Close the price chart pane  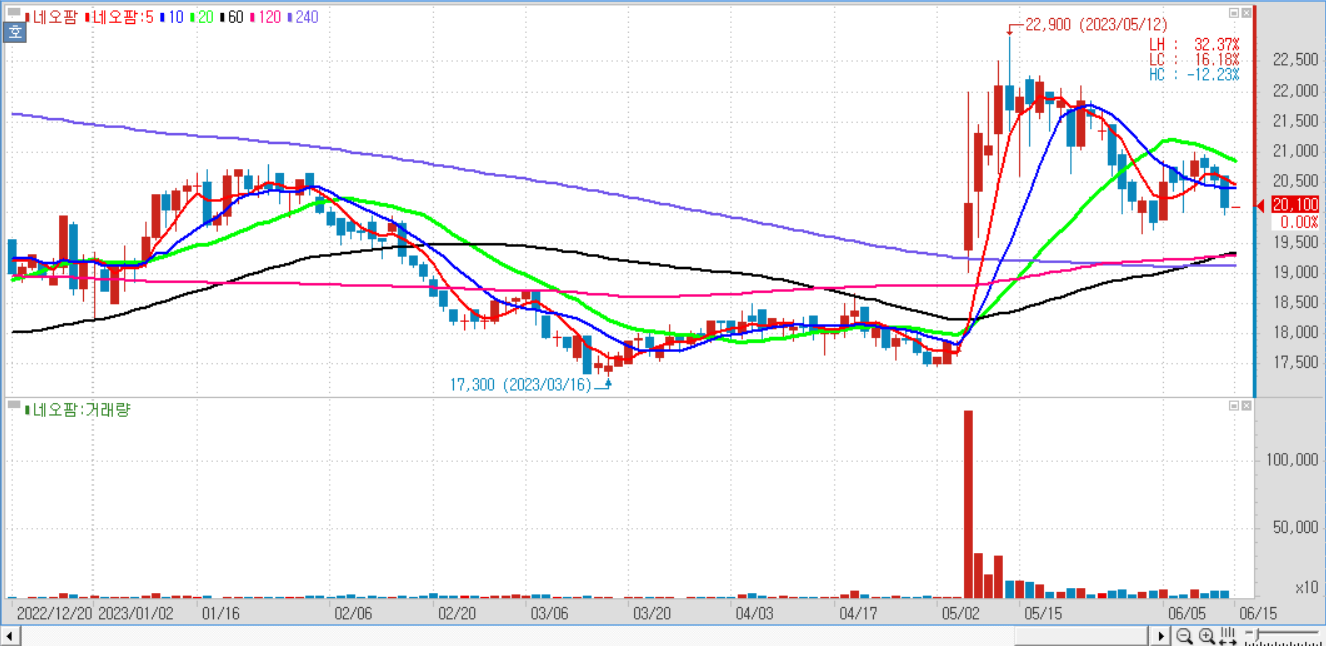(1246, 13)
